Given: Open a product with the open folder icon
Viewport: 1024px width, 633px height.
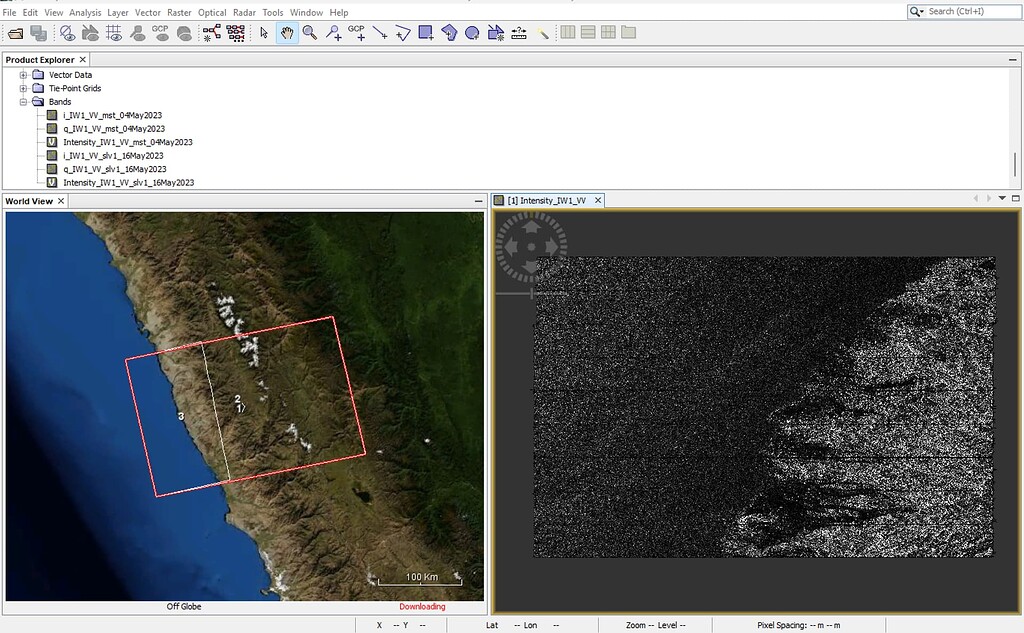Looking at the screenshot, I should coord(15,32).
